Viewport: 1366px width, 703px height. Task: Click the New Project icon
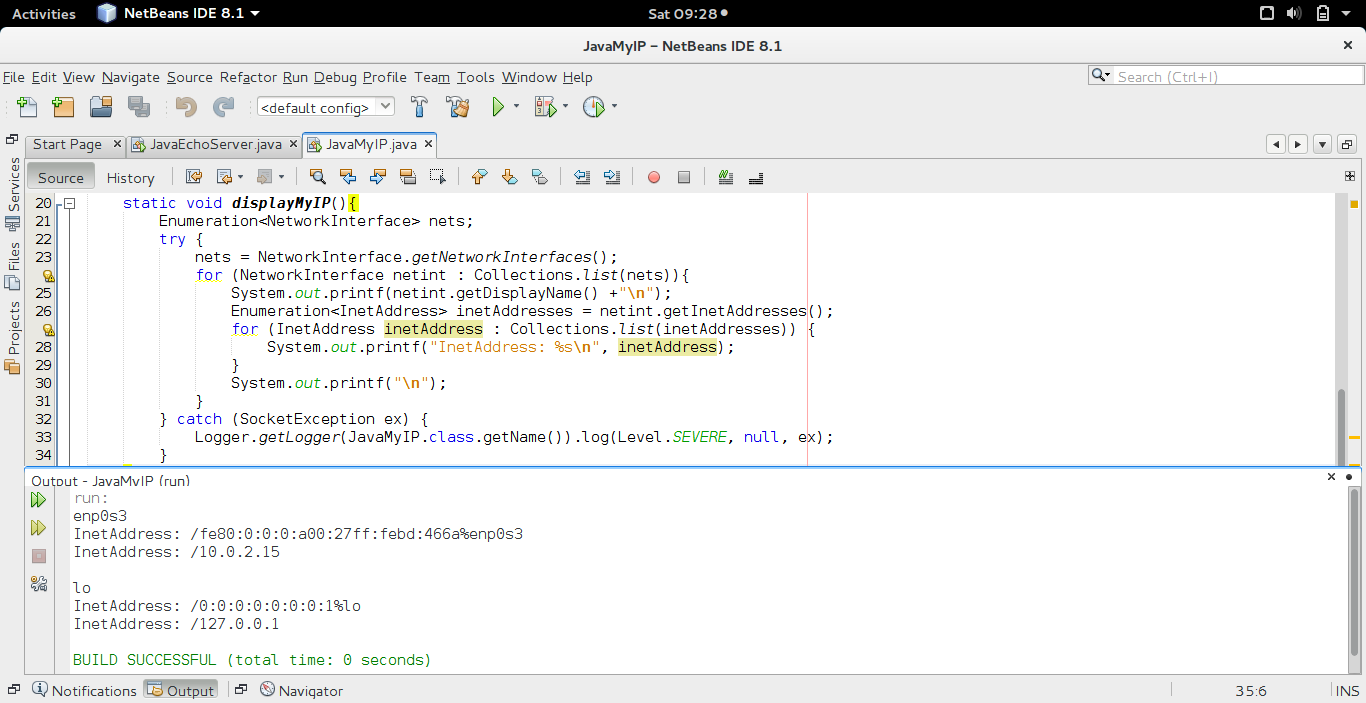click(63, 106)
